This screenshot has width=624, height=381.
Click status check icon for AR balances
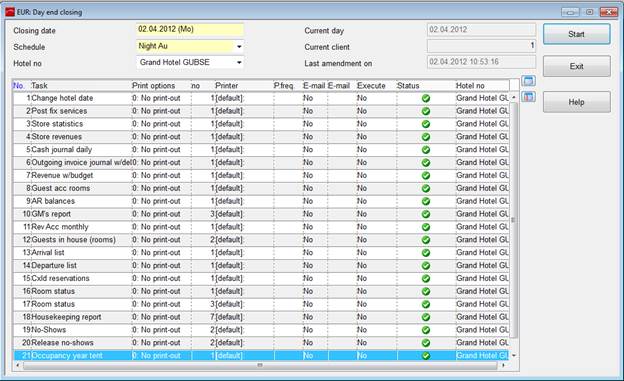point(426,201)
